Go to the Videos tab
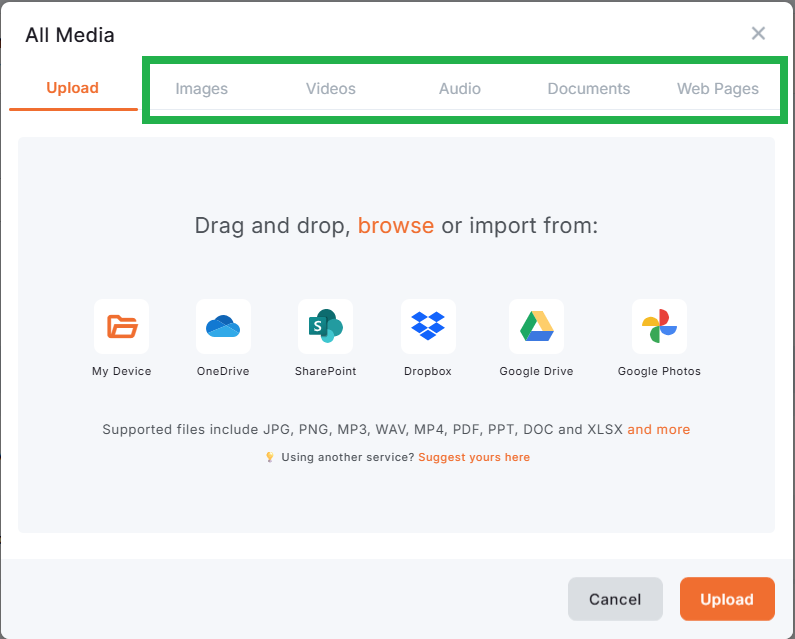795x639 pixels. pyautogui.click(x=331, y=89)
